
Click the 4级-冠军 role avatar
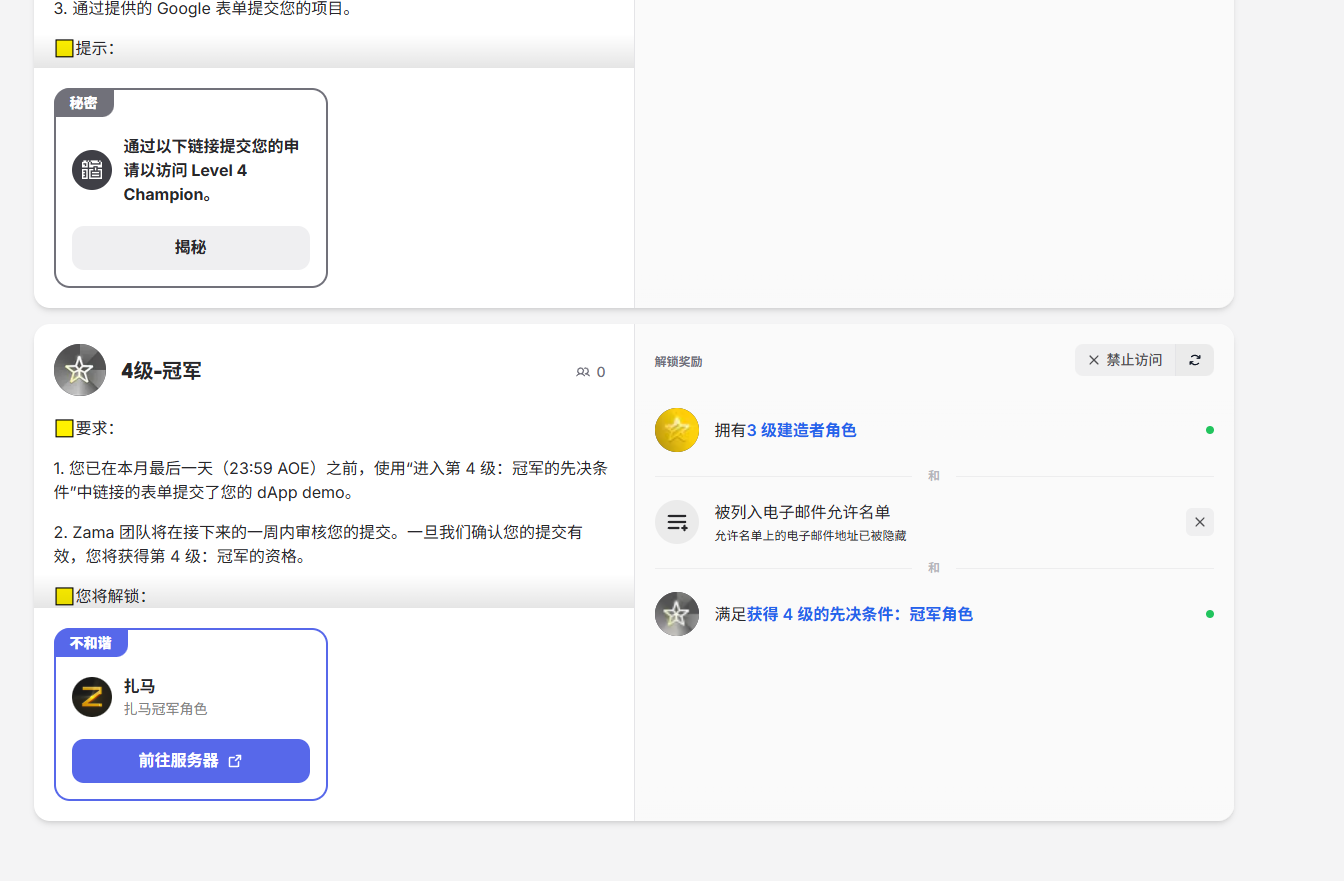point(80,370)
